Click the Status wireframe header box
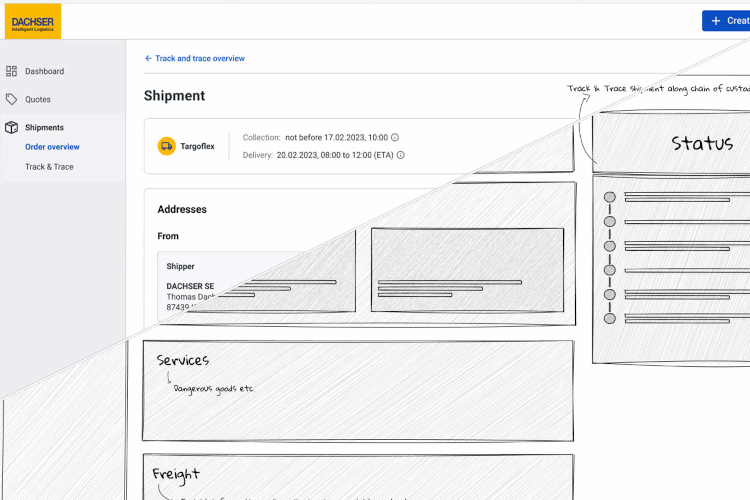The width and height of the screenshot is (750, 500). click(x=670, y=142)
